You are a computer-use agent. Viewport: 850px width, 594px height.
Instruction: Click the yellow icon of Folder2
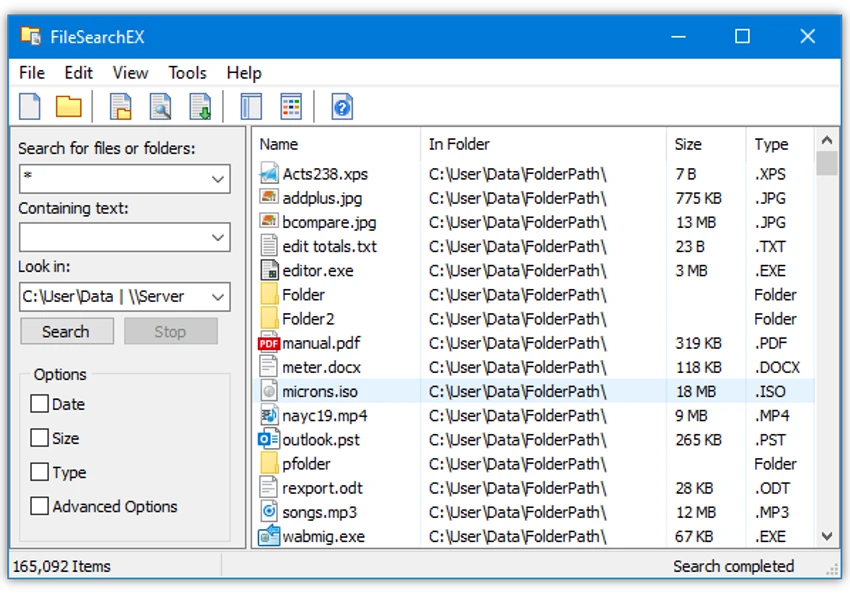point(269,319)
